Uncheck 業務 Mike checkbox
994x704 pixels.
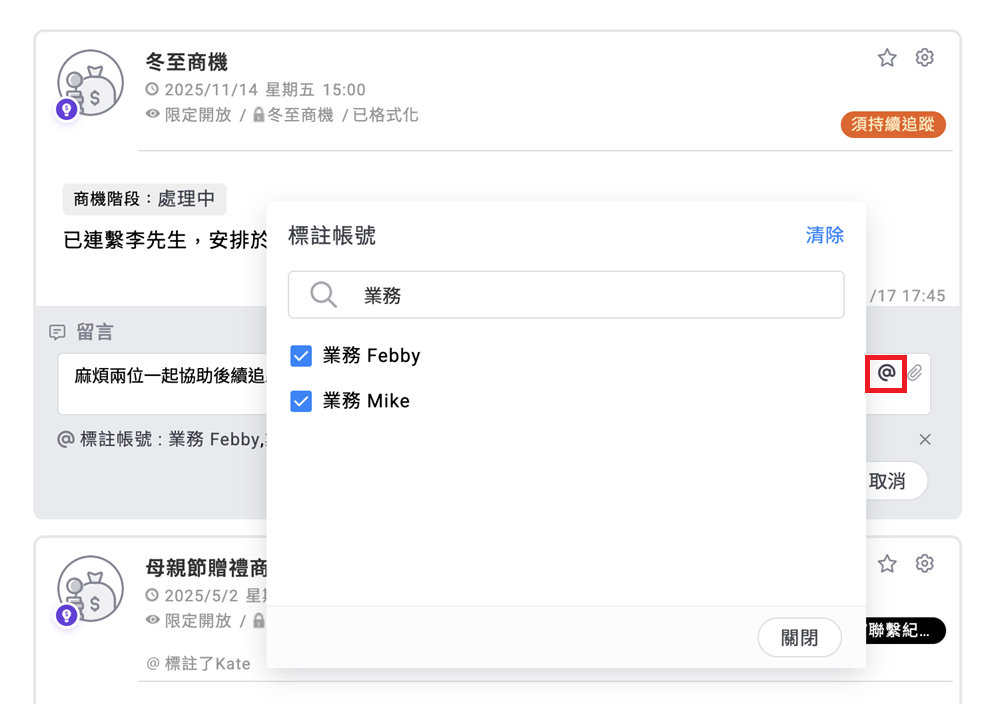301,402
